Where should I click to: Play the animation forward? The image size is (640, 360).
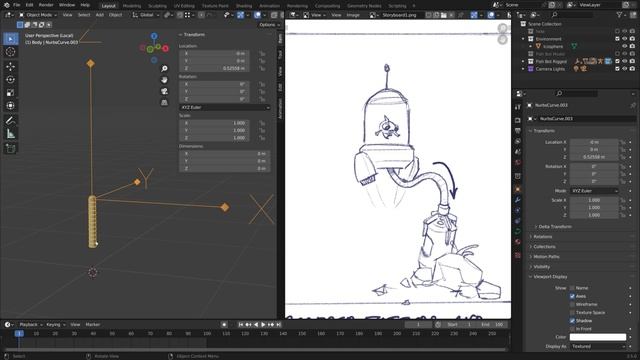coord(263,324)
